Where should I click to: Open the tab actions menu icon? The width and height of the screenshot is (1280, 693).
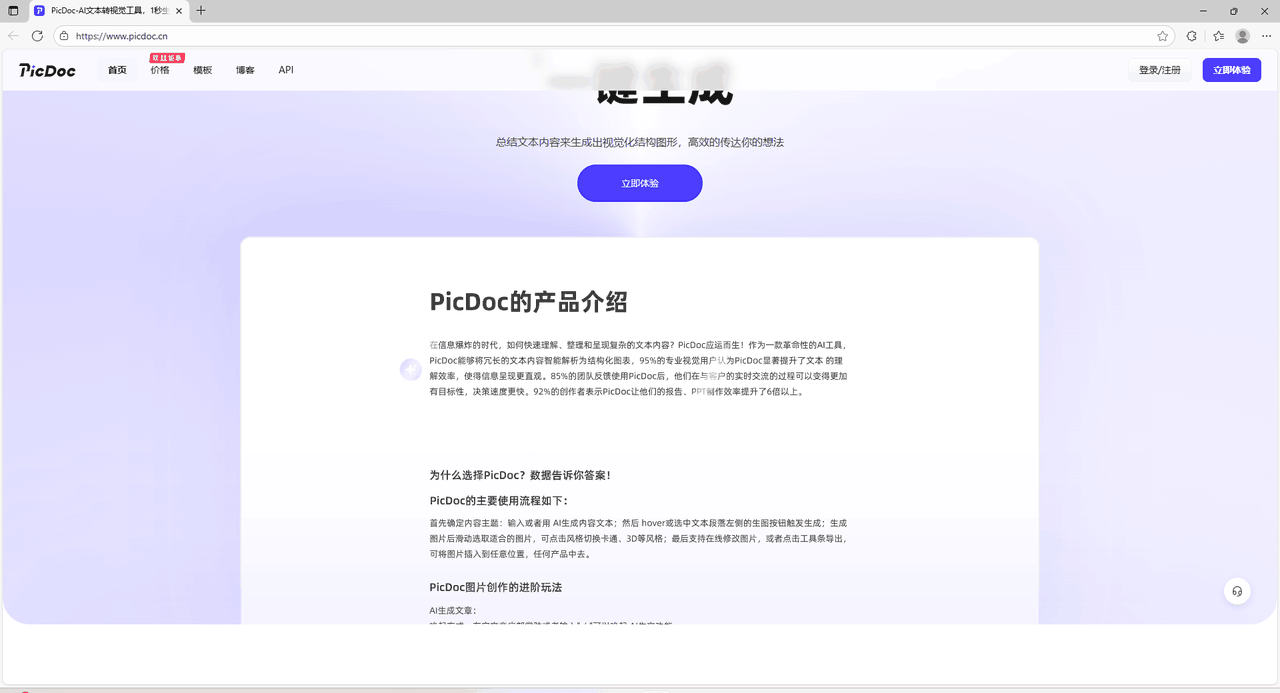[13, 11]
